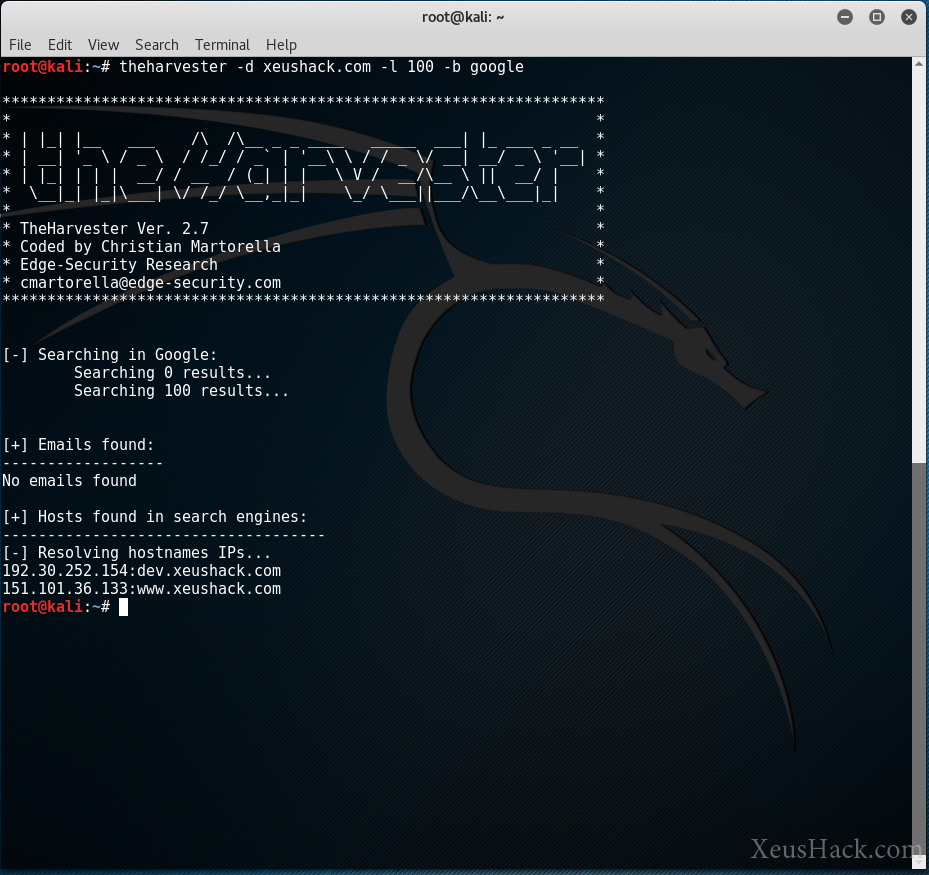Maximize the terminal window
Image resolution: width=929 pixels, height=875 pixels.
point(877,16)
